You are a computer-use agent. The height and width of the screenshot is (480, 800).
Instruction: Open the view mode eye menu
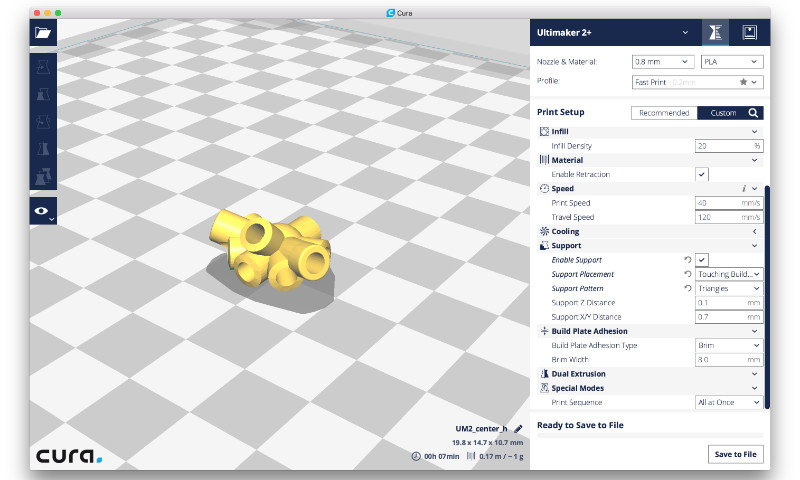[x=43, y=211]
